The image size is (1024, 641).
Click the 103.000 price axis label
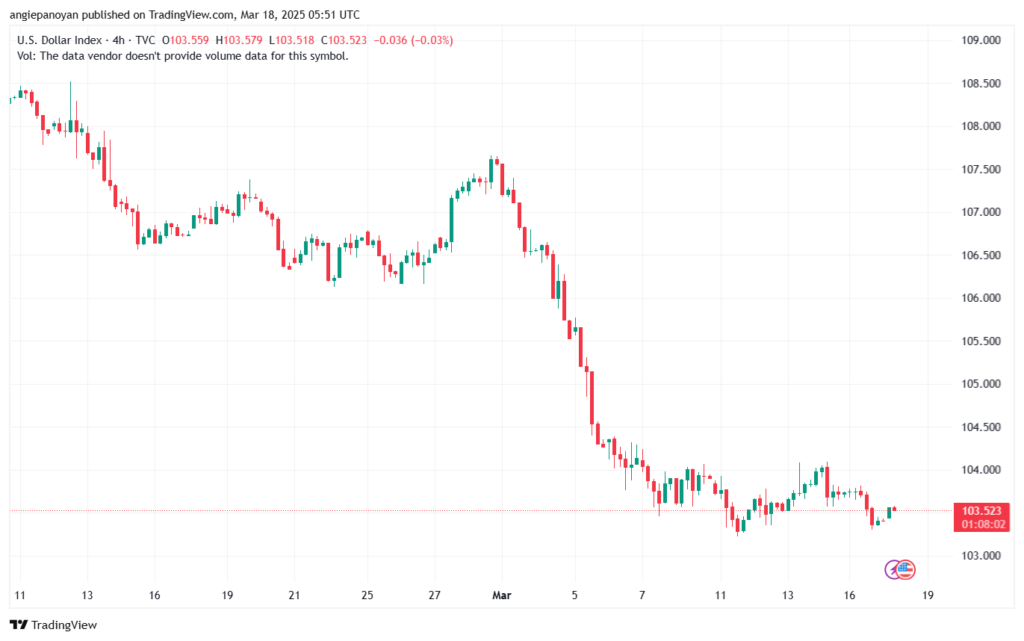(980, 555)
